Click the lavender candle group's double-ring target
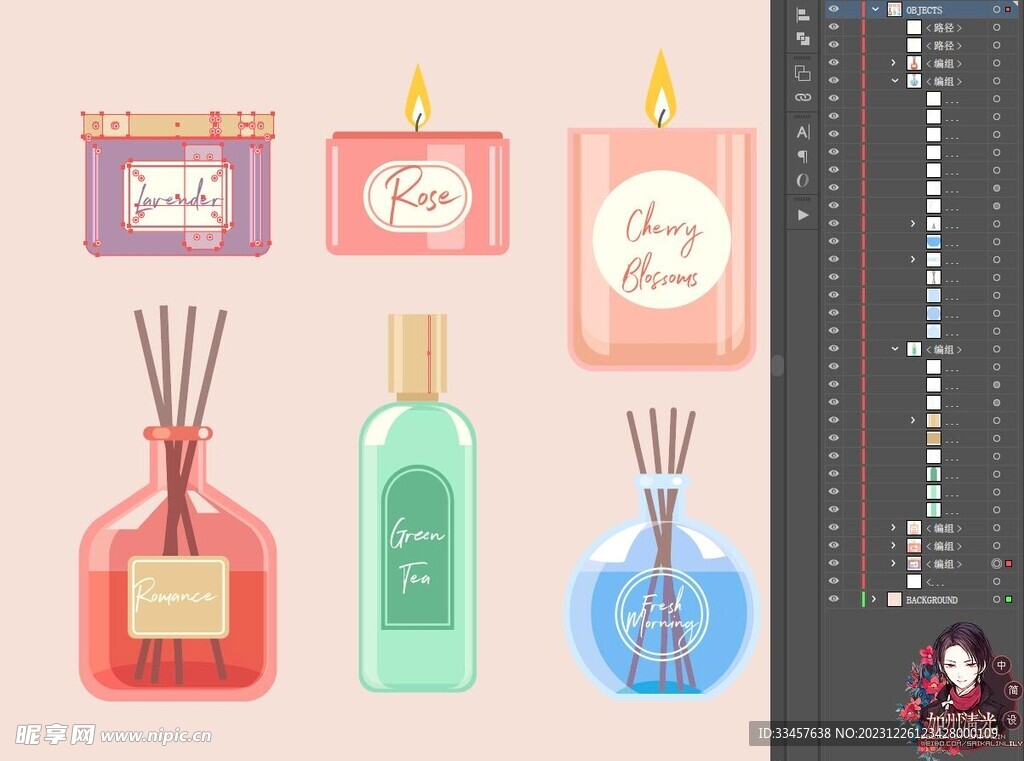The width and height of the screenshot is (1024, 761). click(x=997, y=563)
